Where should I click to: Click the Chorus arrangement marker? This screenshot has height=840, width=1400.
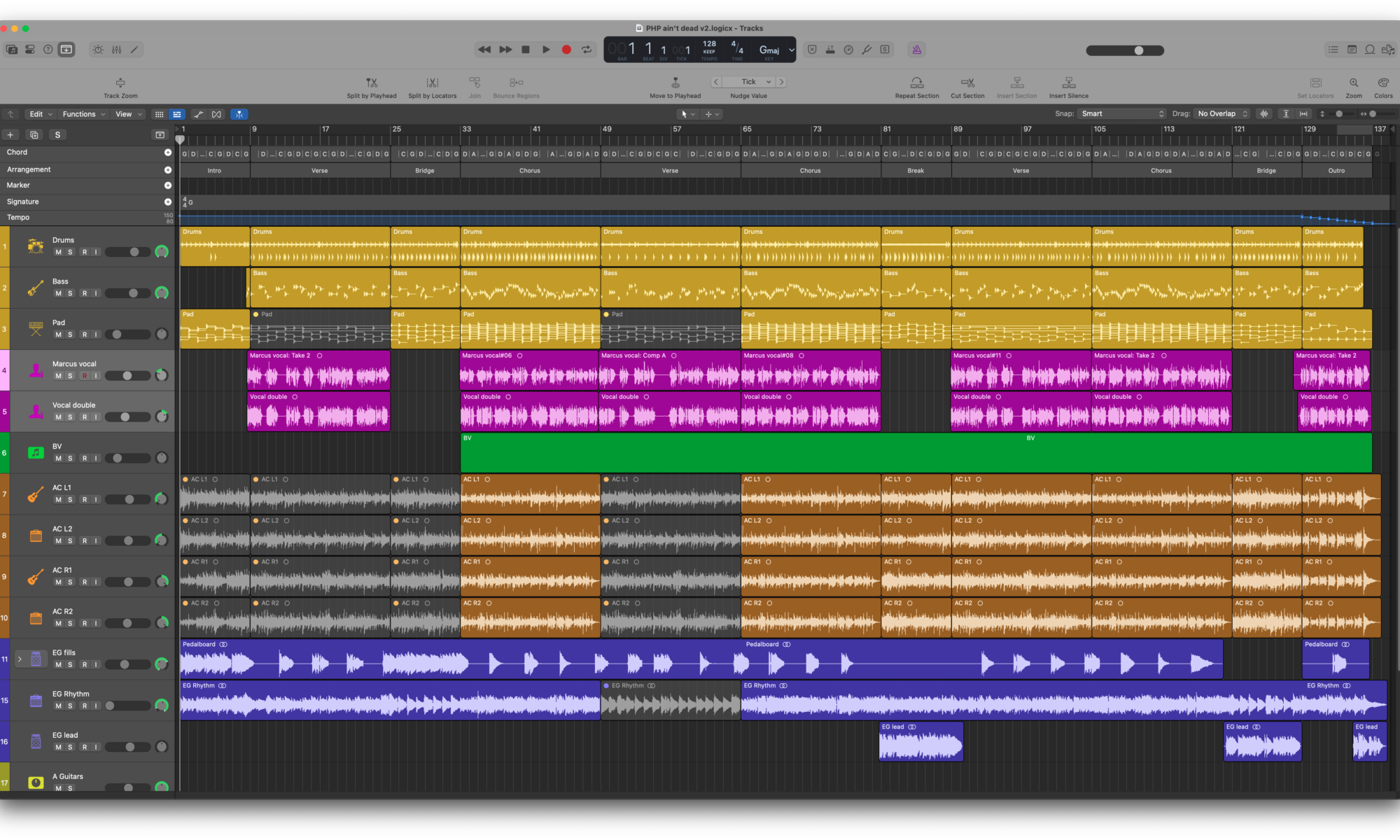(x=529, y=170)
